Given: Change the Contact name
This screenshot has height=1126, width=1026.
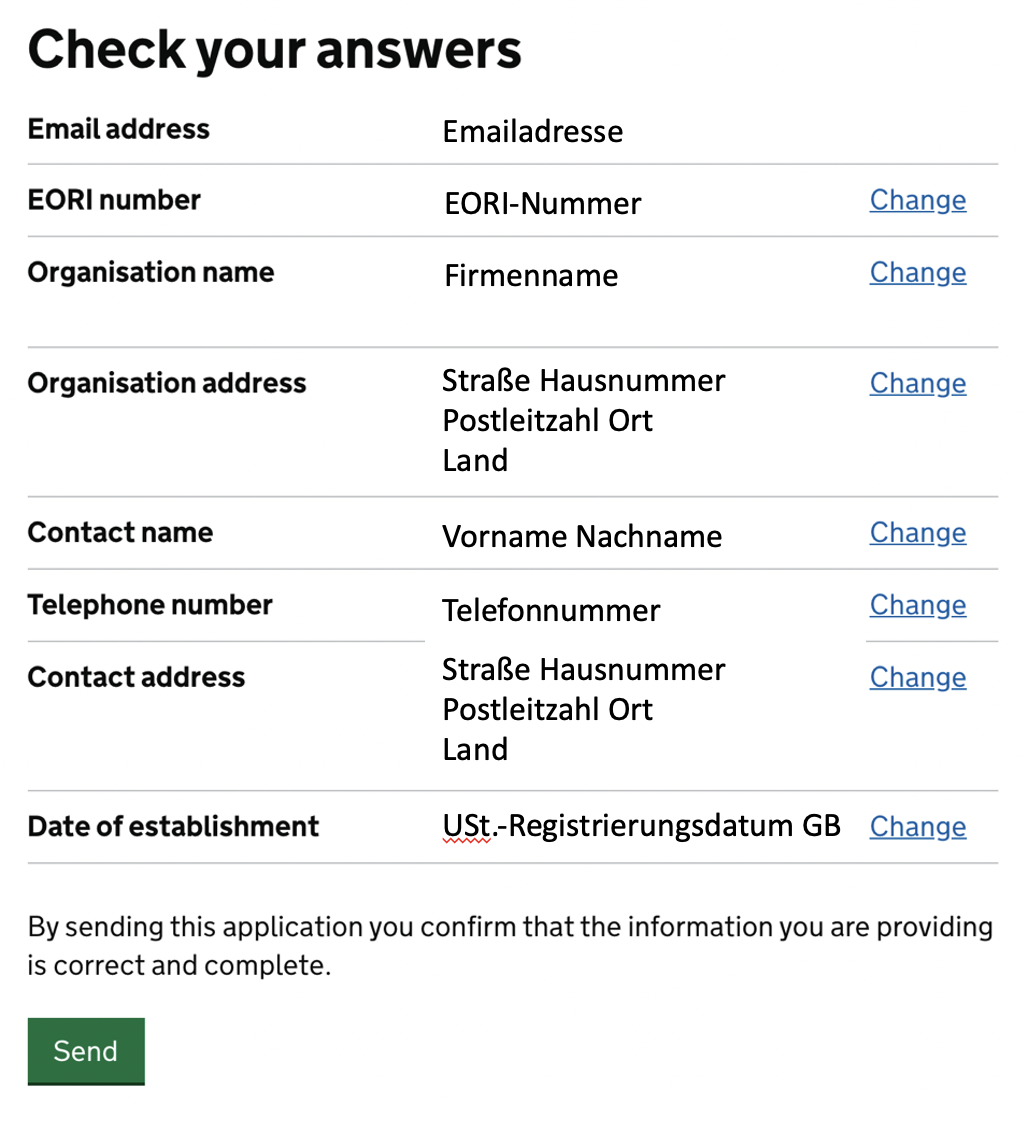Looking at the screenshot, I should [918, 533].
